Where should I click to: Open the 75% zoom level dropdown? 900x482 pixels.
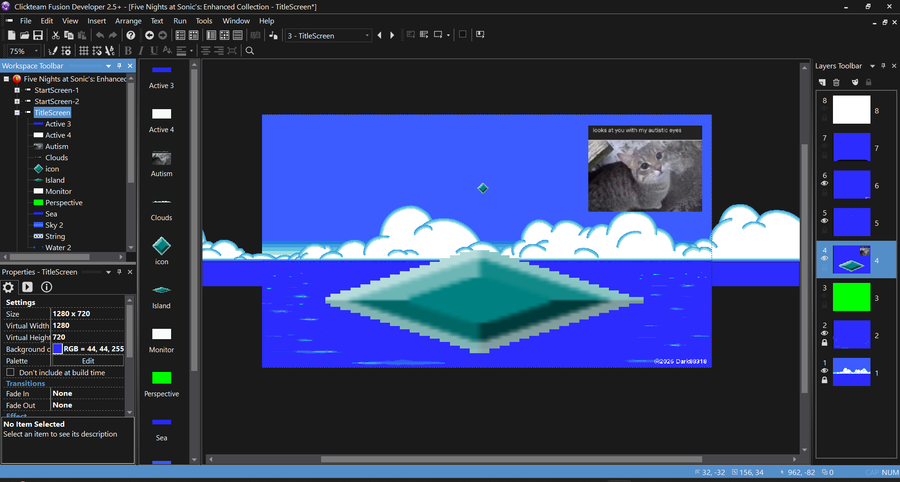[x=37, y=50]
